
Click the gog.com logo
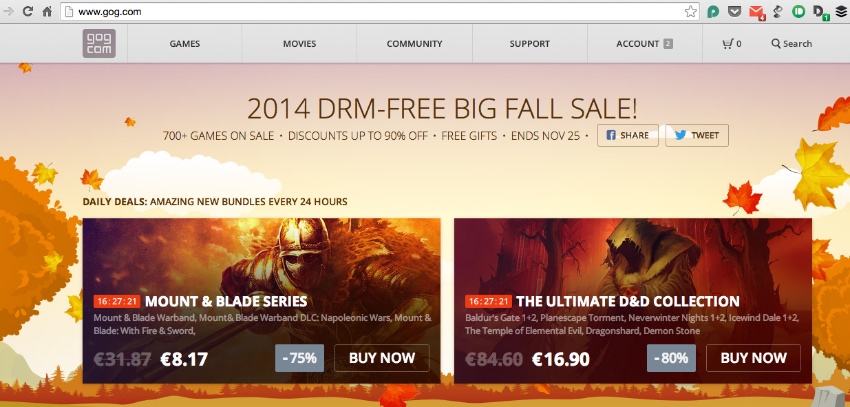click(x=99, y=43)
